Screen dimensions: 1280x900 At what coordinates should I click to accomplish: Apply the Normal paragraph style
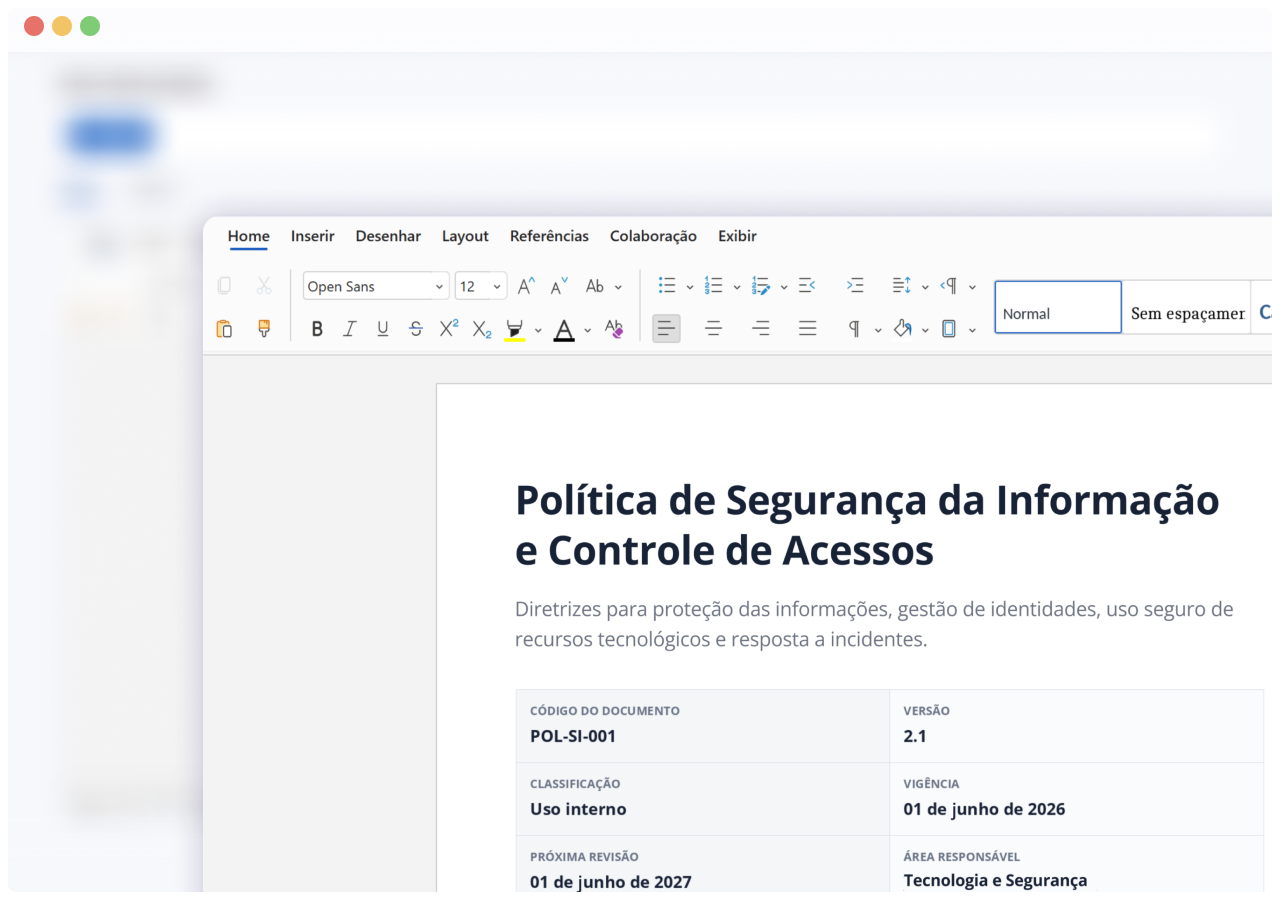coord(1058,307)
